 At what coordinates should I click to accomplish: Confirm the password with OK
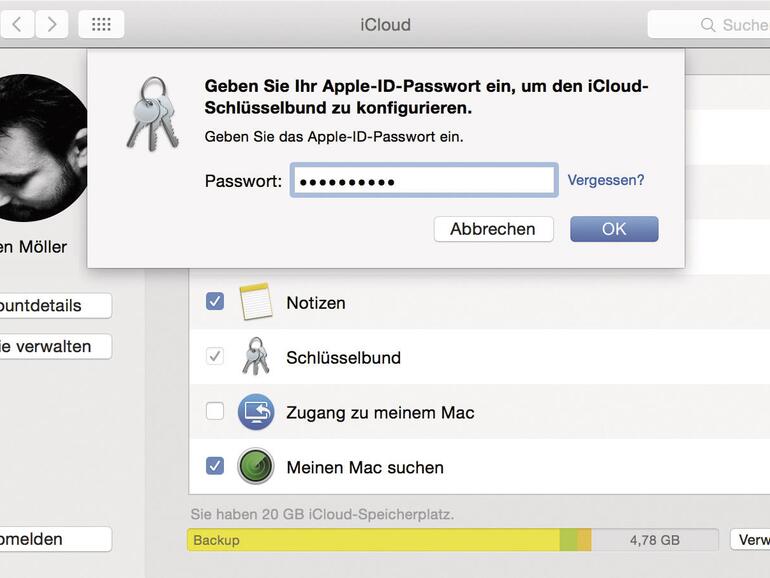614,229
